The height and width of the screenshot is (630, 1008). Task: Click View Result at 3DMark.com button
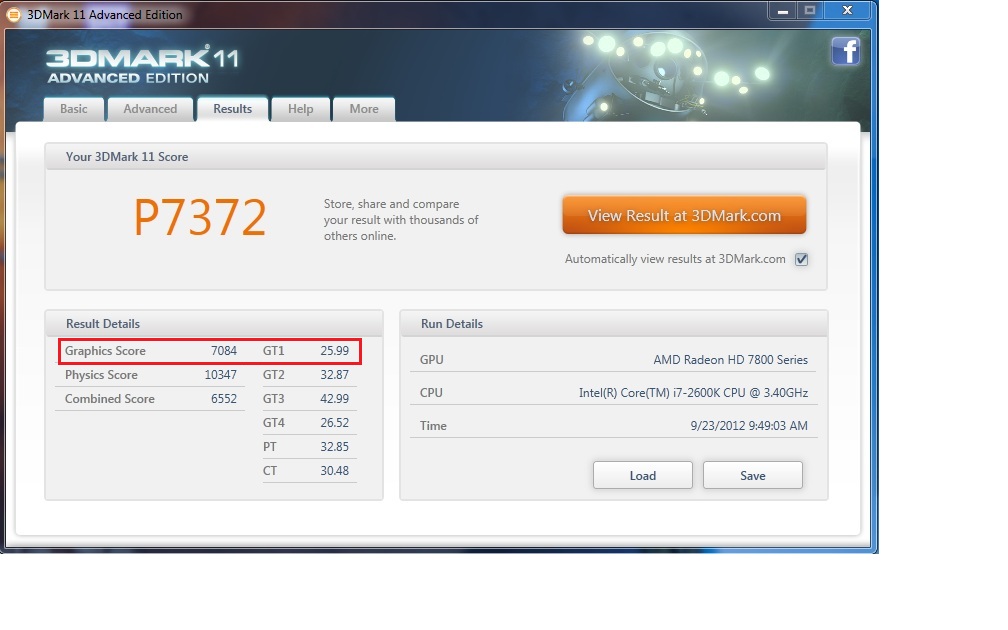pyautogui.click(x=684, y=215)
